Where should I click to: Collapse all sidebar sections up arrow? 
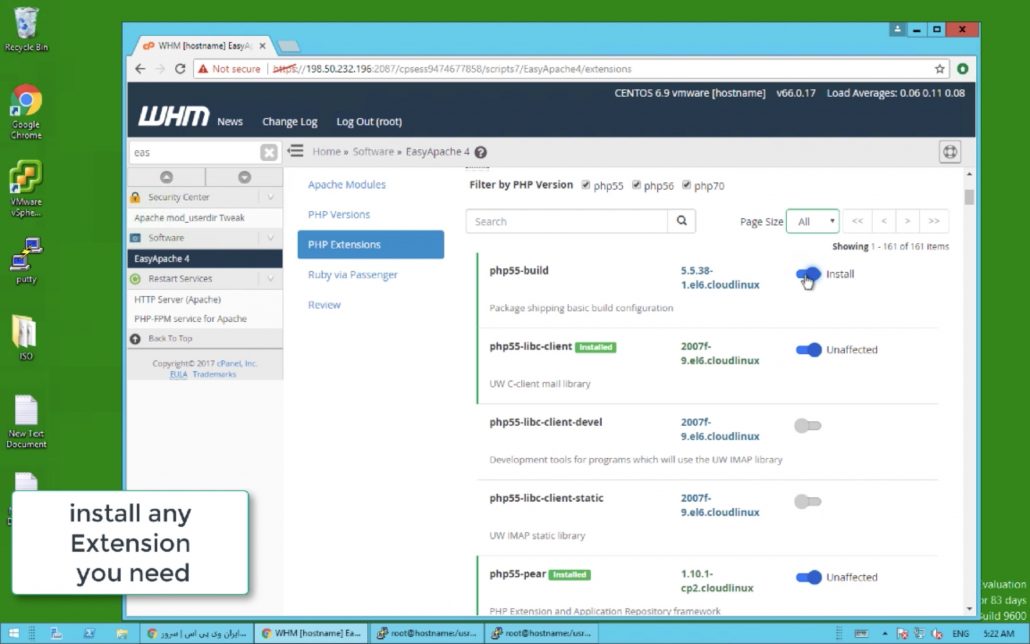tap(167, 177)
